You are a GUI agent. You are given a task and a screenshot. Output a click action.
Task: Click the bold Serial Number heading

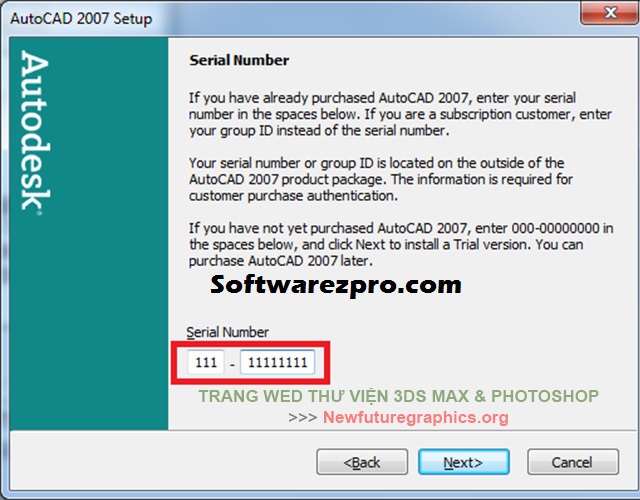tap(239, 60)
